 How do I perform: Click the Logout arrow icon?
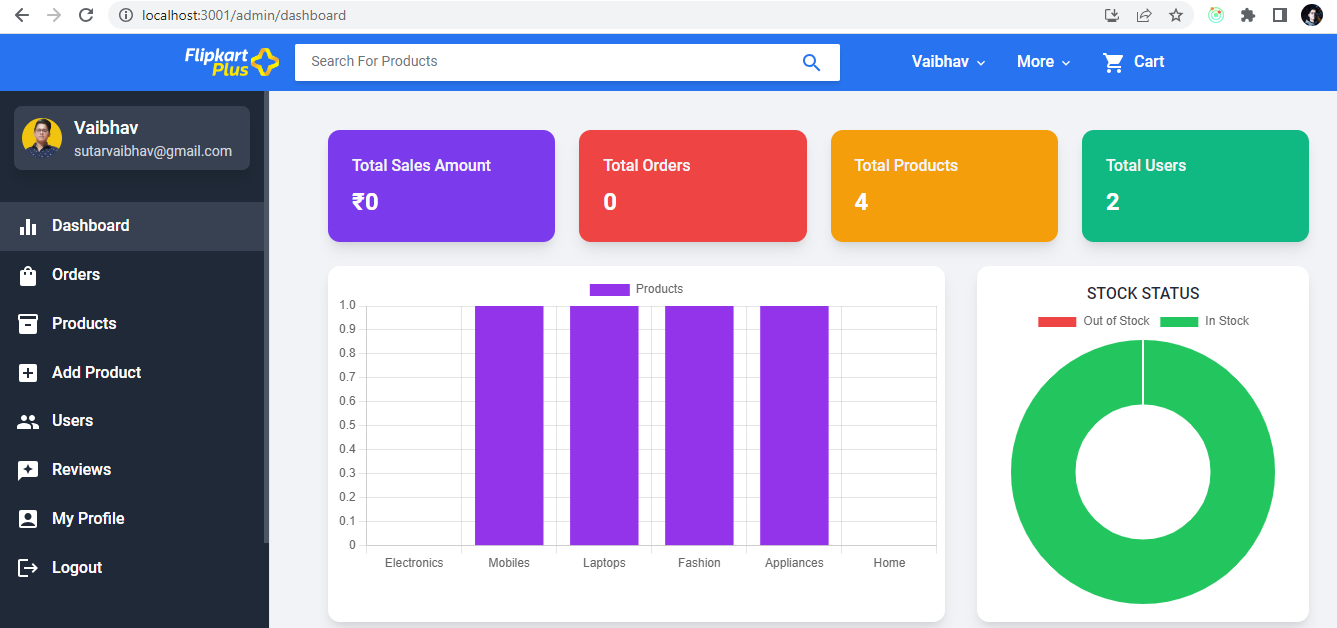pos(29,567)
